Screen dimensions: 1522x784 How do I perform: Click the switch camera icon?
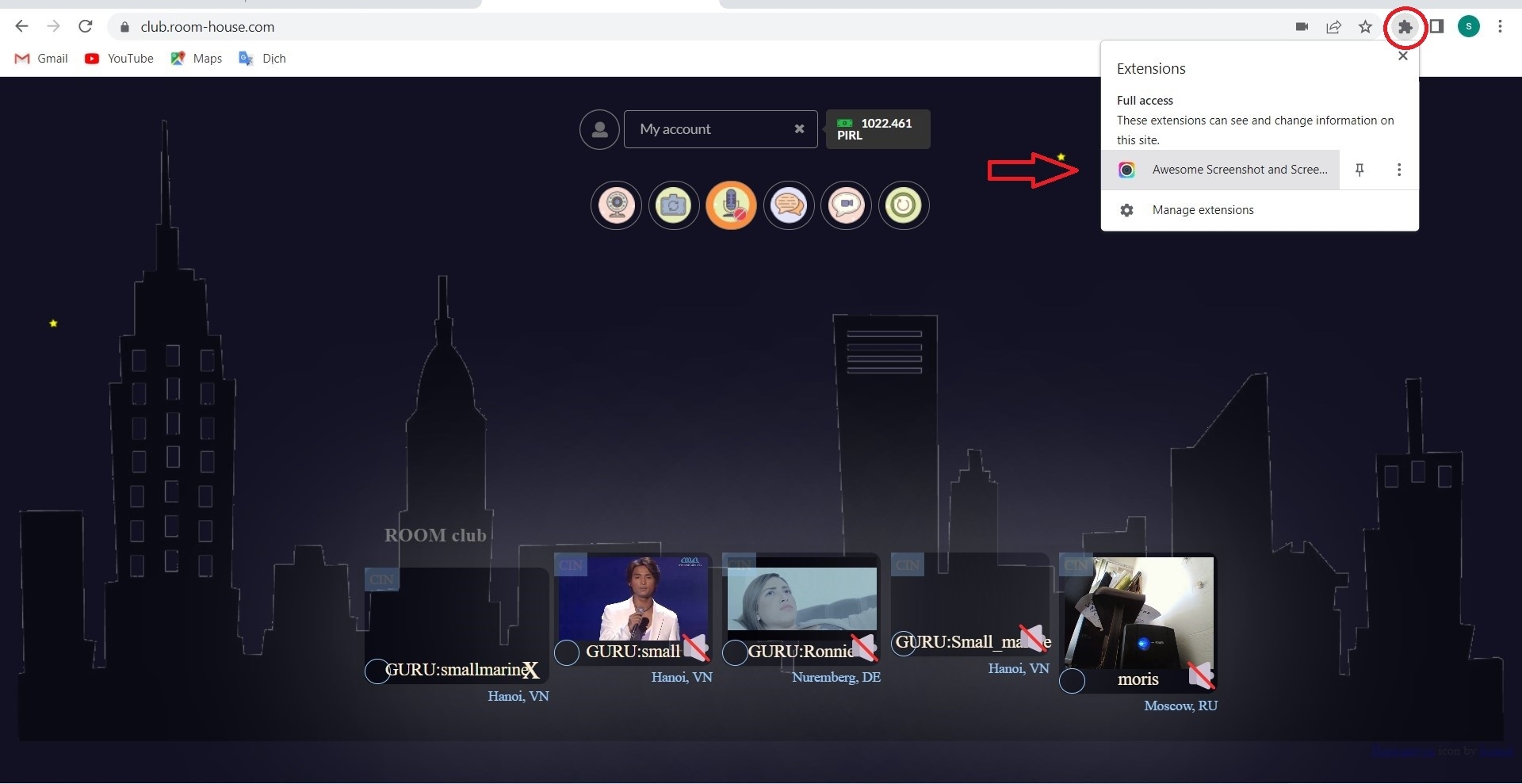(674, 205)
